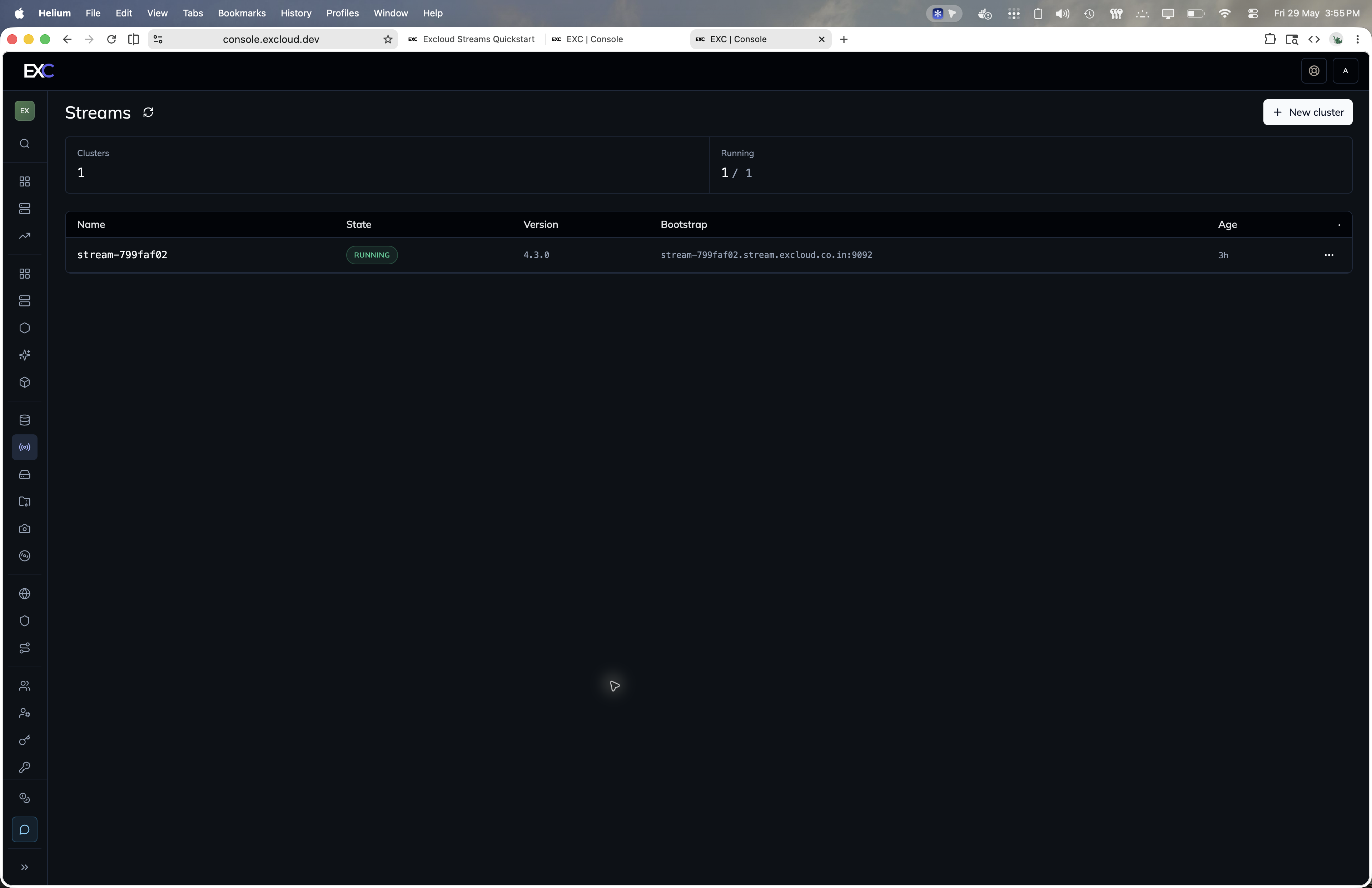Open the route workflow icon
This screenshot has height=888, width=1372.
pos(24,648)
